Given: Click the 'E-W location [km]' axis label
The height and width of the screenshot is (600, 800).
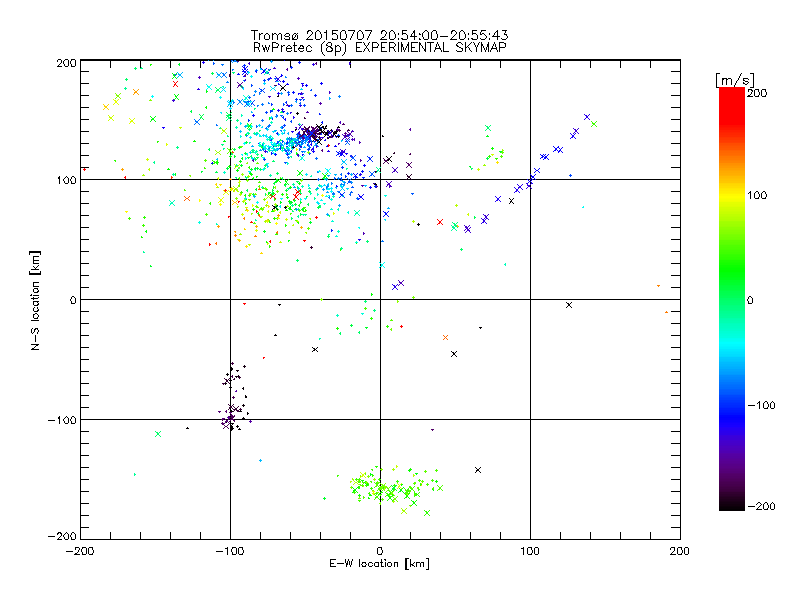Looking at the screenshot, I should (x=380, y=563).
